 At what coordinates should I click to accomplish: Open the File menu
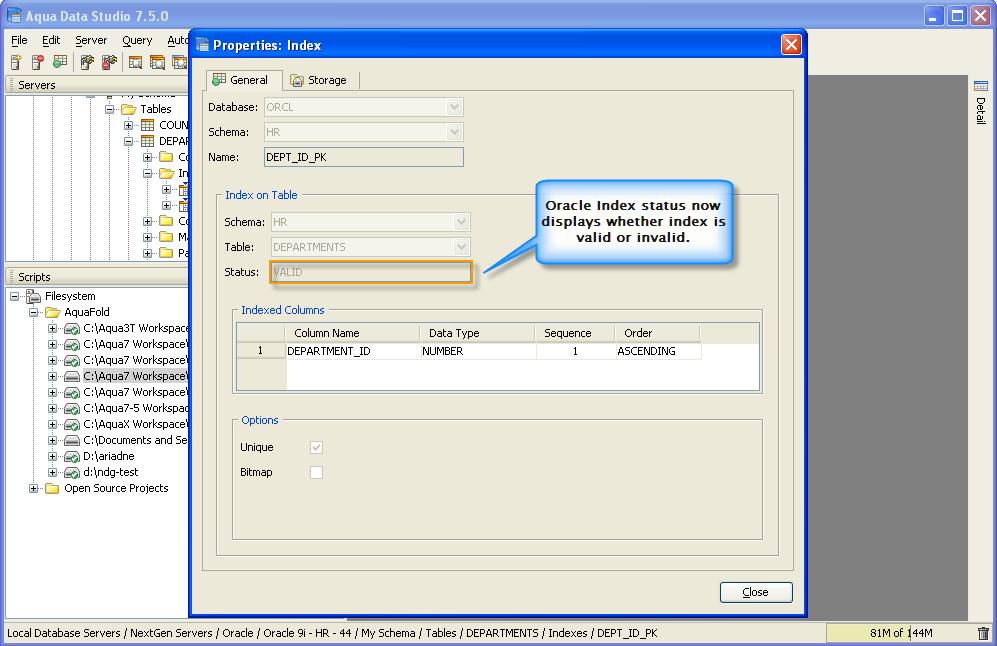pyautogui.click(x=19, y=40)
